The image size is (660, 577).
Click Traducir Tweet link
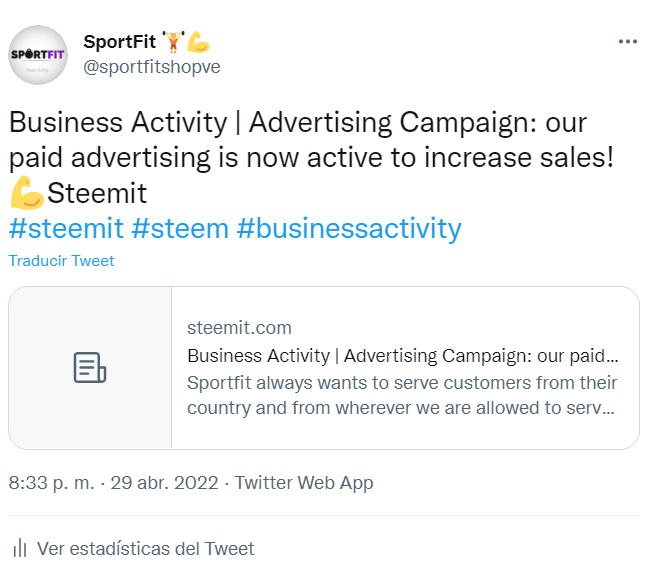(61, 261)
